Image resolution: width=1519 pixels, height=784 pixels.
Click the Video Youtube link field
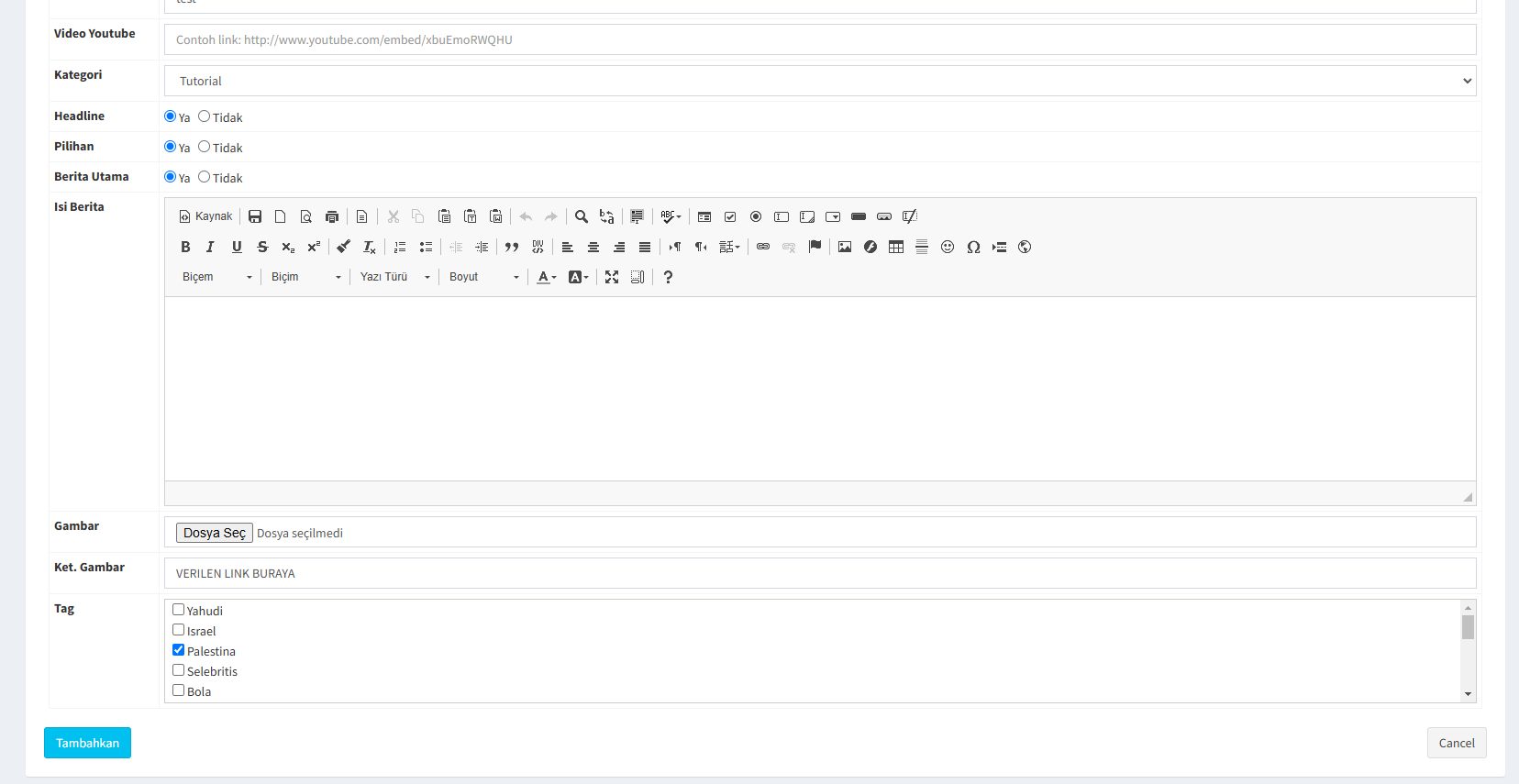[x=820, y=39]
